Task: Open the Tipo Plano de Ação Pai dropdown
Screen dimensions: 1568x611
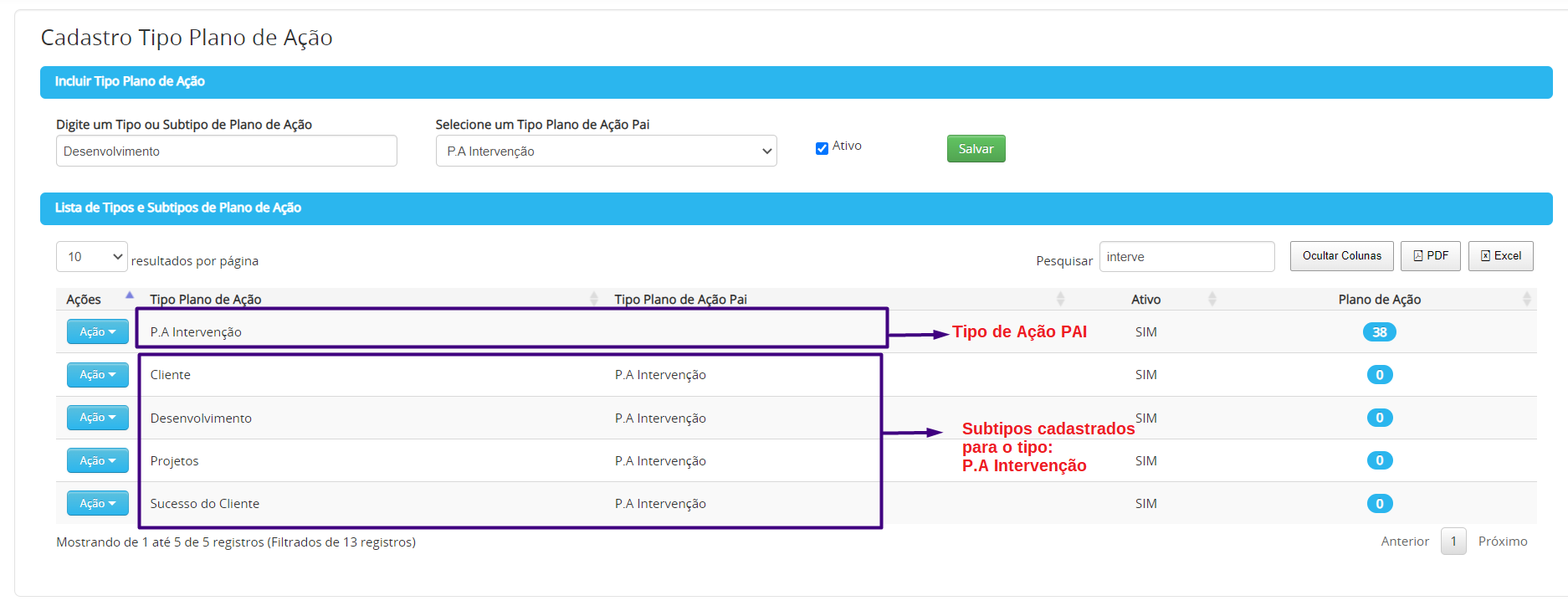Action: point(607,151)
